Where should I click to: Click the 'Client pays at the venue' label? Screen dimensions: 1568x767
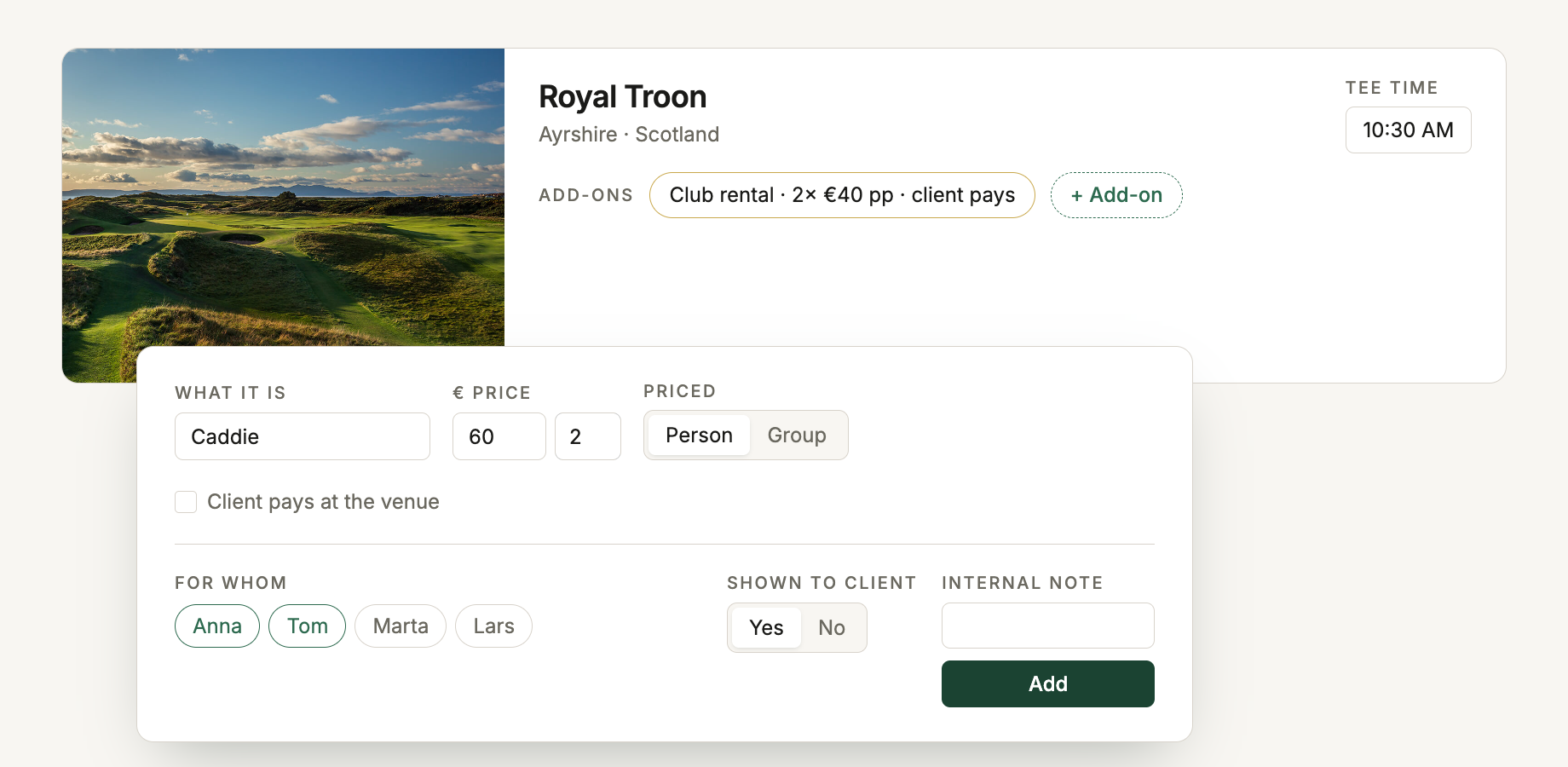pyautogui.click(x=323, y=502)
